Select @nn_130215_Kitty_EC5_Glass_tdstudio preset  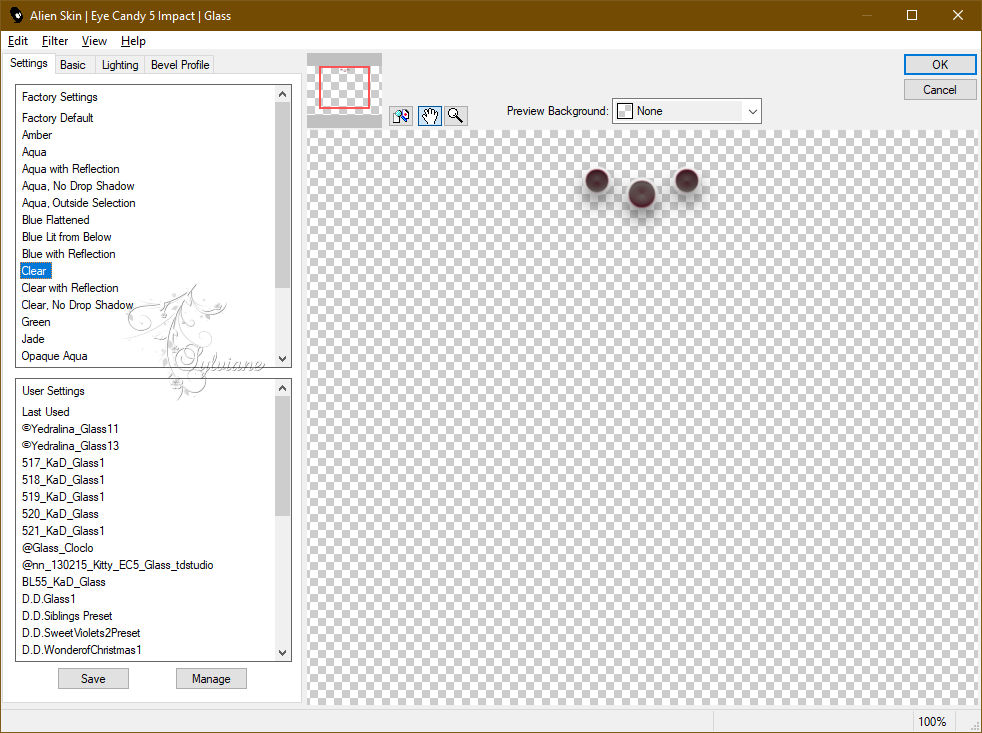118,564
